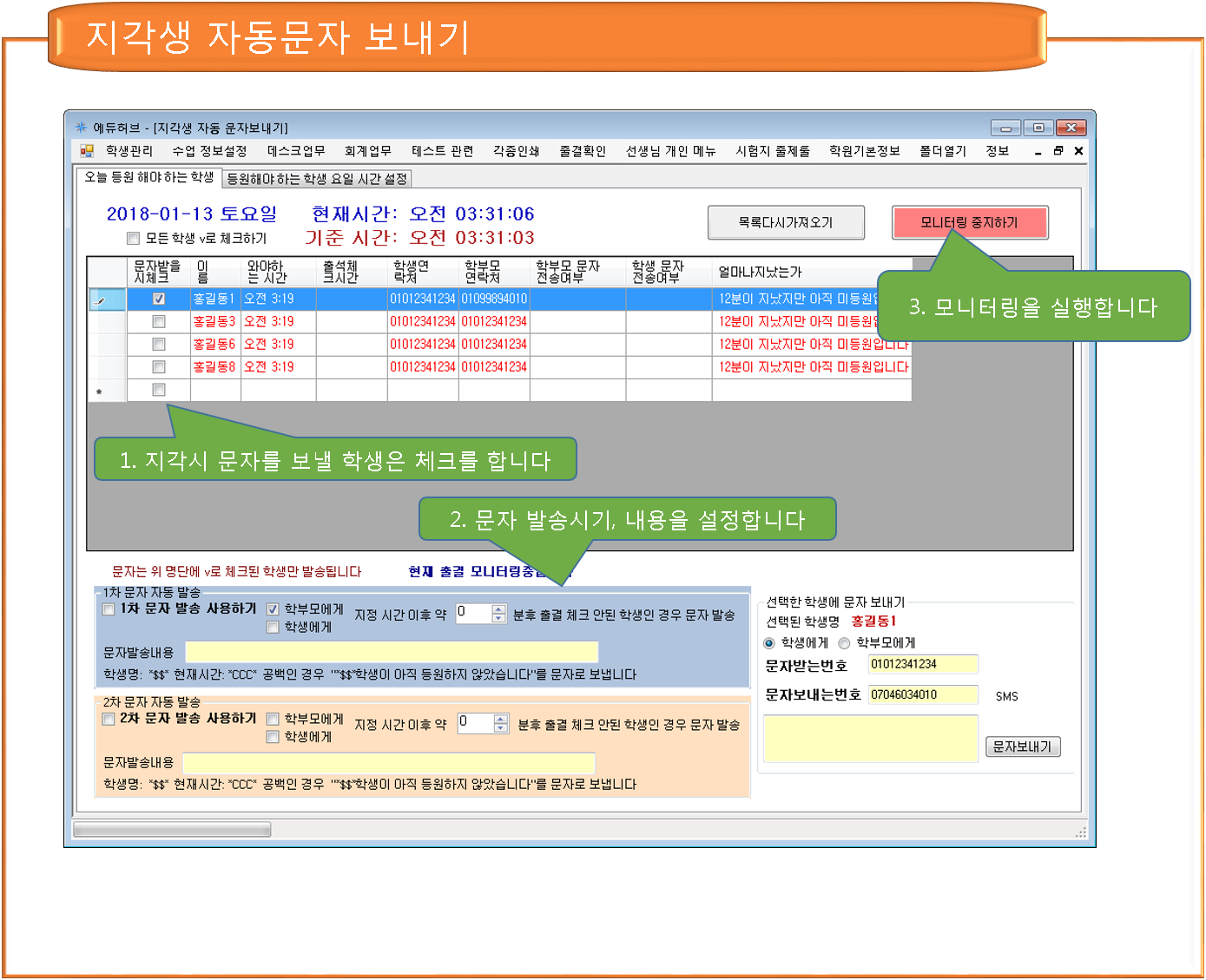Uncheck the 홍길동1 row checkbox
This screenshot has height=980, width=1206.
(x=159, y=299)
